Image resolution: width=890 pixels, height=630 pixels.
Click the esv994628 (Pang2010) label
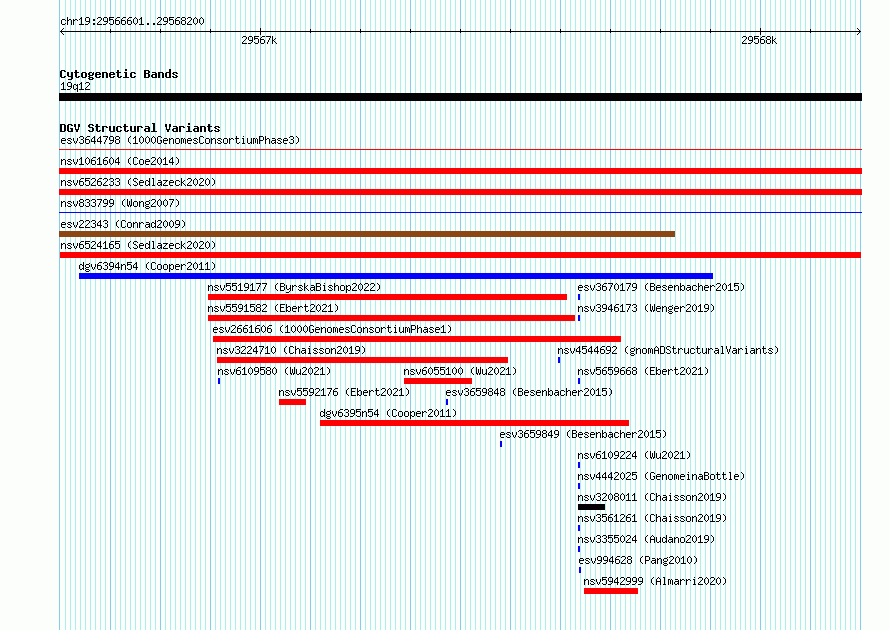point(638,560)
